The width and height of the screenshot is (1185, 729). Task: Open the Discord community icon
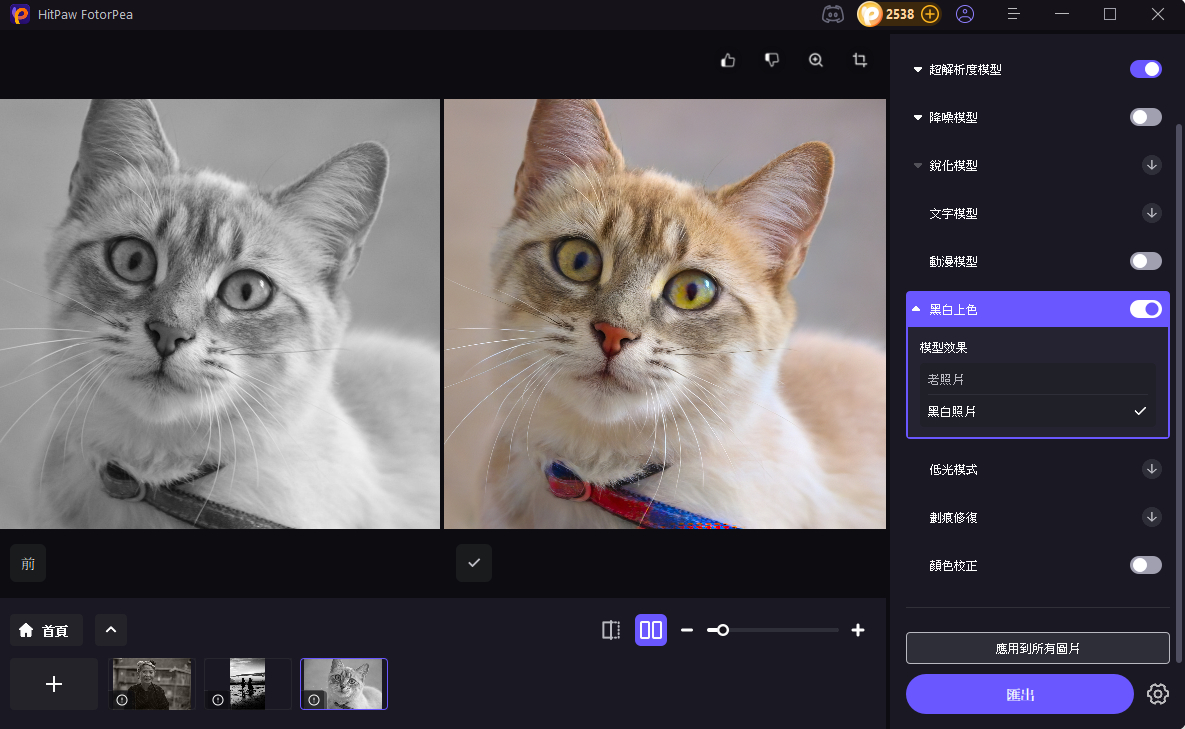[832, 14]
